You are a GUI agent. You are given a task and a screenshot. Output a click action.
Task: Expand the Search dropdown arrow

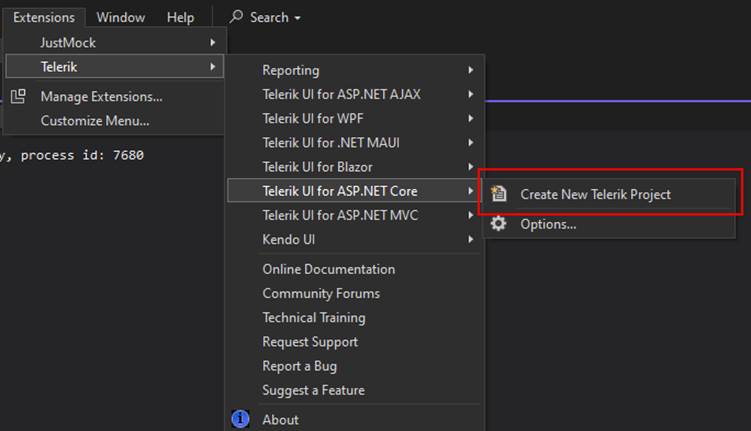pyautogui.click(x=297, y=18)
